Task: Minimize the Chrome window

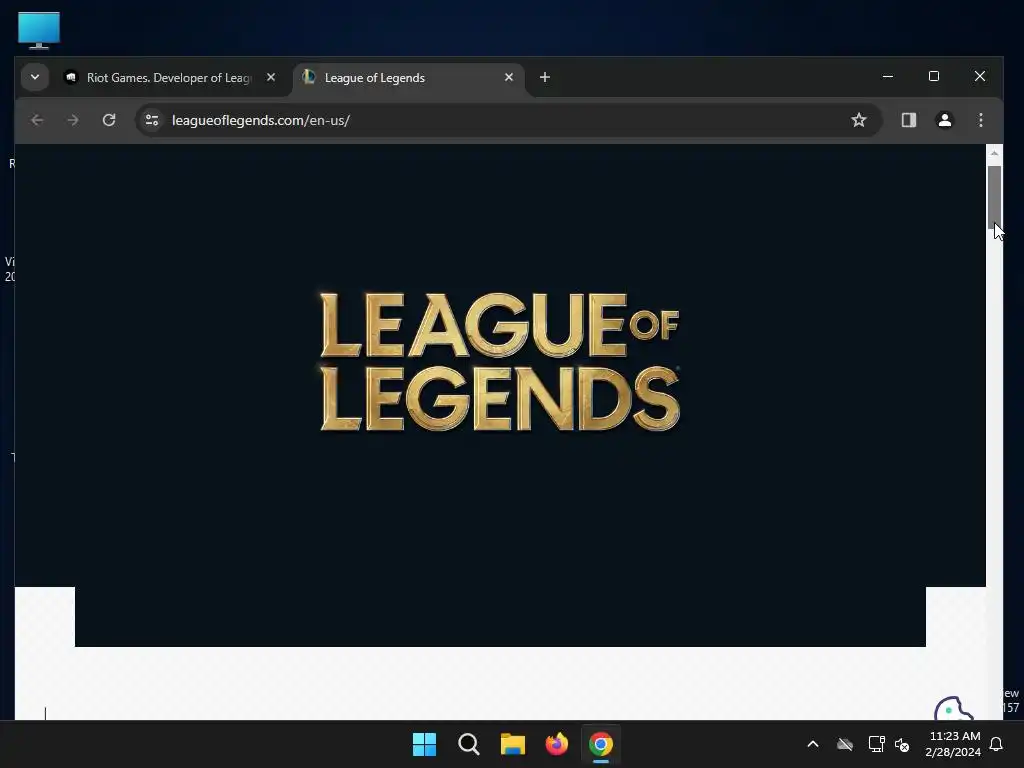Action: click(x=888, y=76)
